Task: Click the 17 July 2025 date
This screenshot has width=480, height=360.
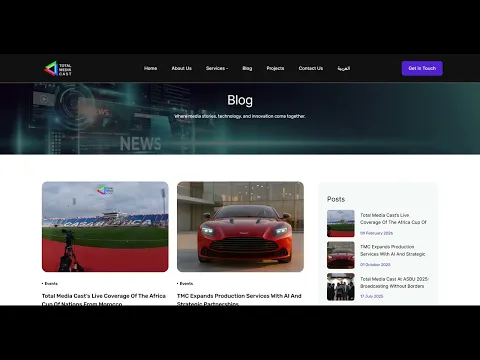Action: pyautogui.click(x=372, y=296)
